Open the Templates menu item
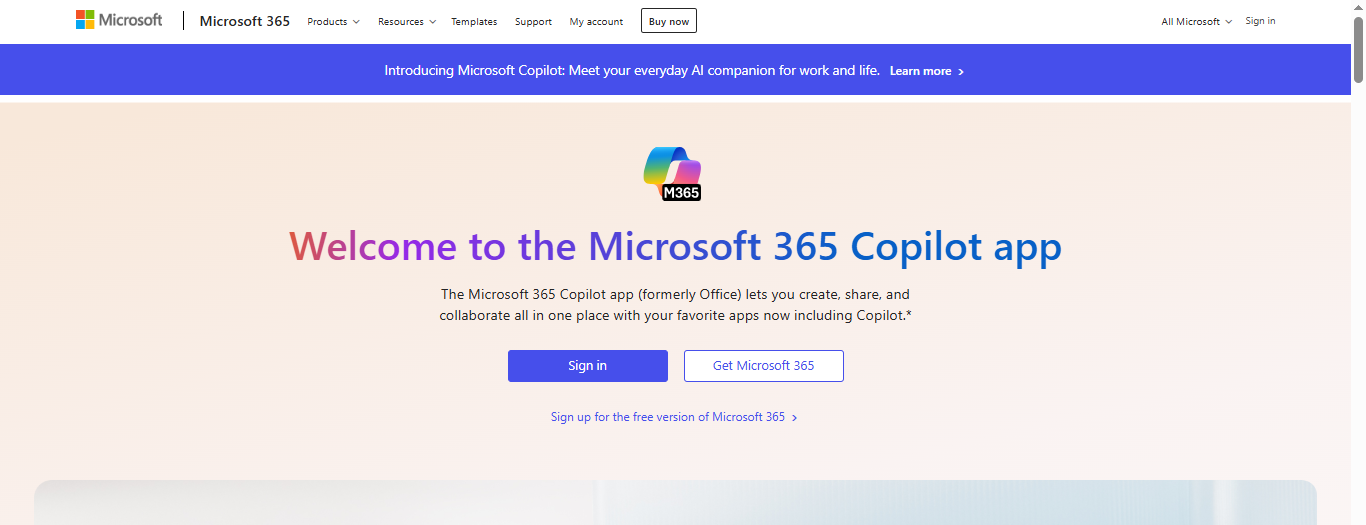1366x525 pixels. click(x=474, y=22)
